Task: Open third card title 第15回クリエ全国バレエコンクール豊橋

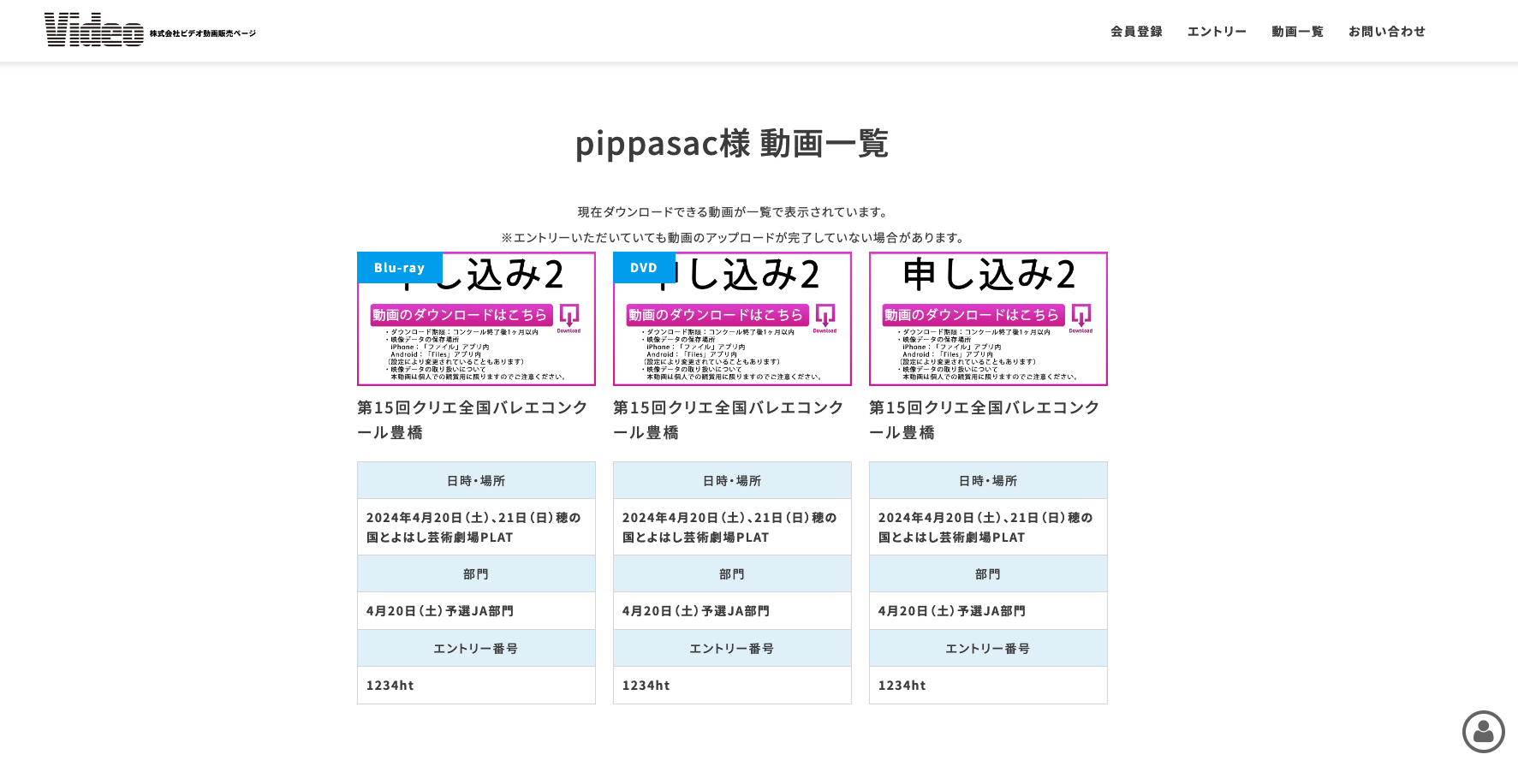Action: (985, 419)
